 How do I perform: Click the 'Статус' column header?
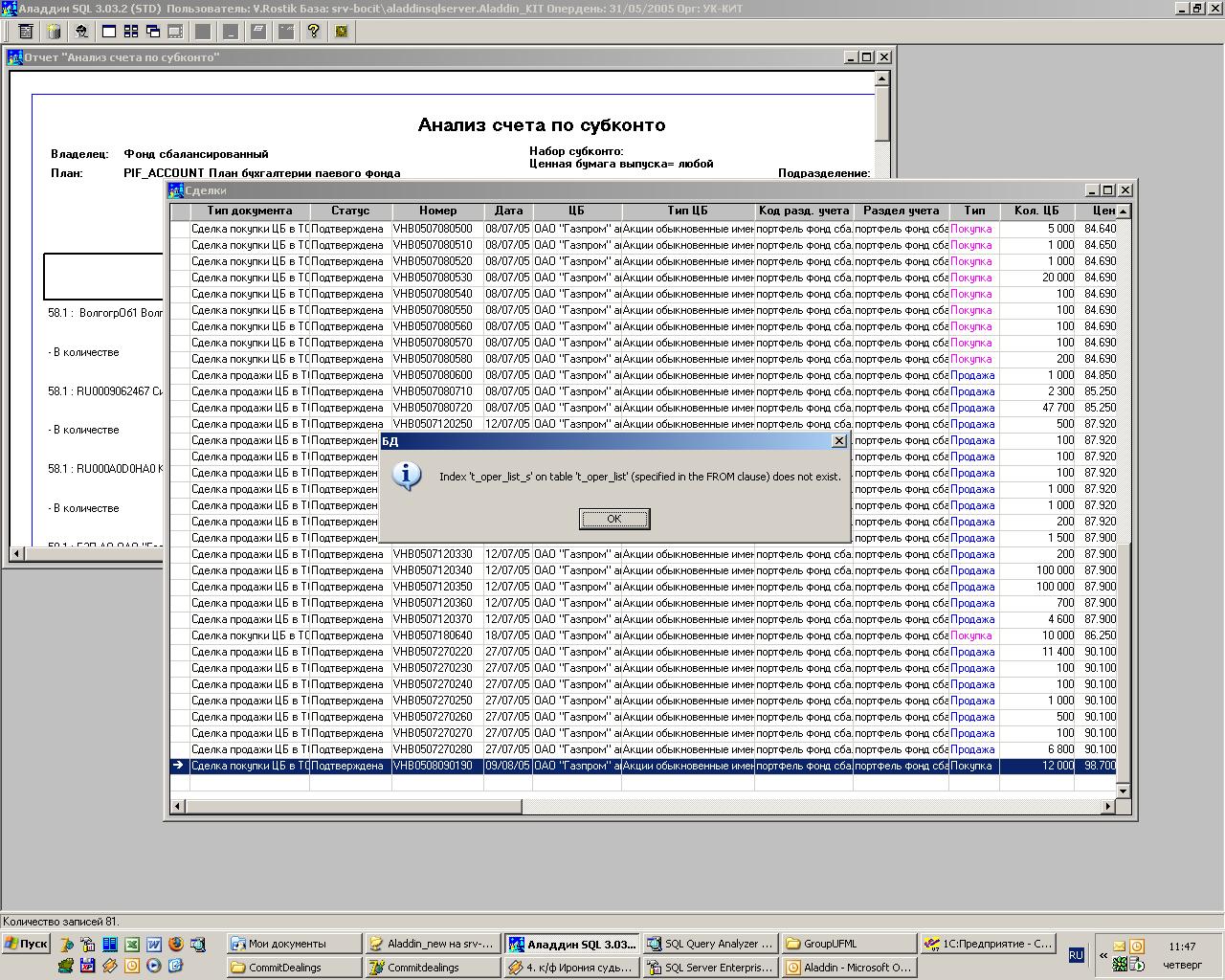(x=350, y=211)
